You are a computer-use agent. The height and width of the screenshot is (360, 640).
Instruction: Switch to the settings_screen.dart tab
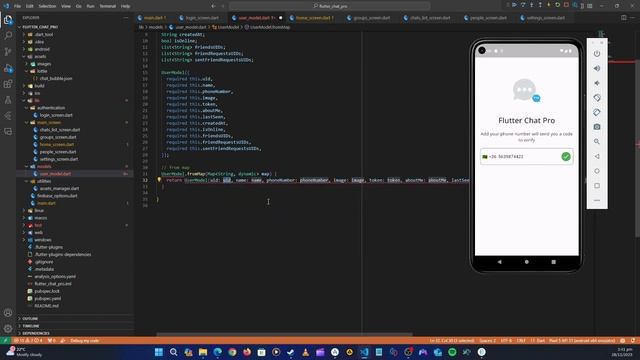(x=545, y=18)
